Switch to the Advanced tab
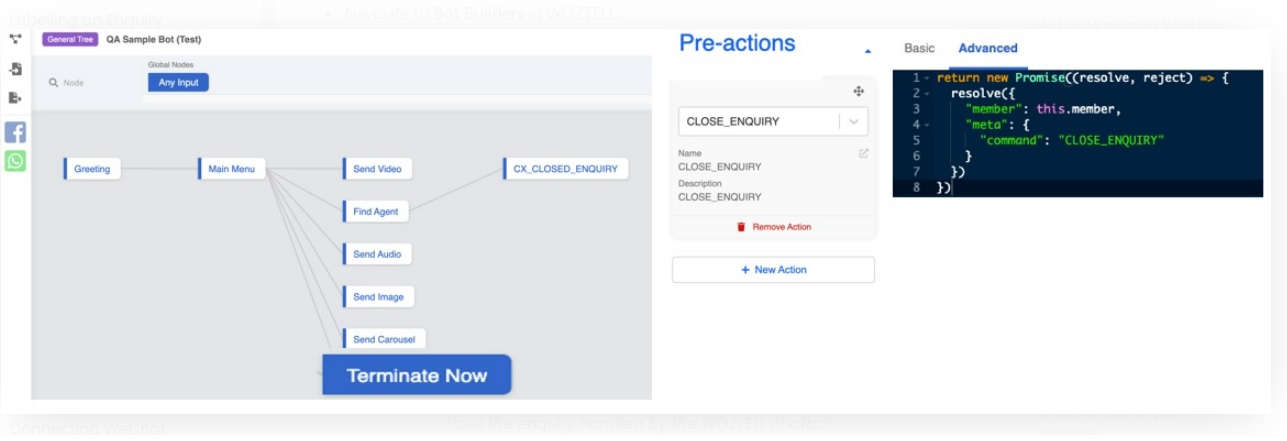 [987, 48]
